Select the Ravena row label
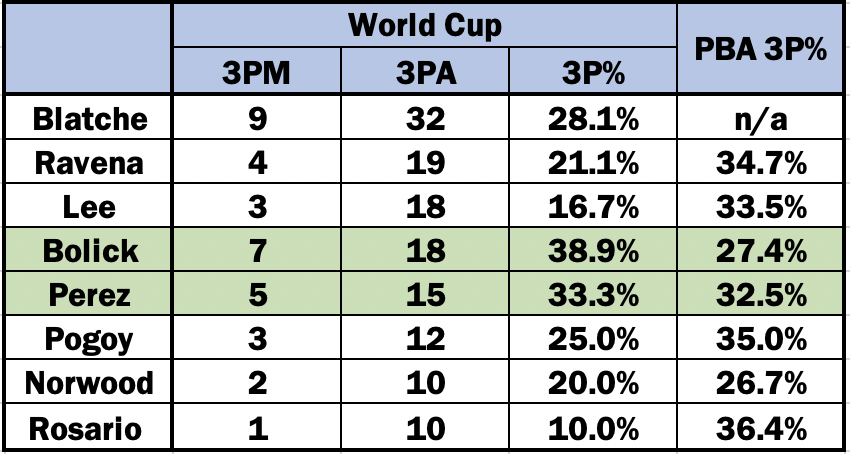850x454 pixels. click(88, 162)
